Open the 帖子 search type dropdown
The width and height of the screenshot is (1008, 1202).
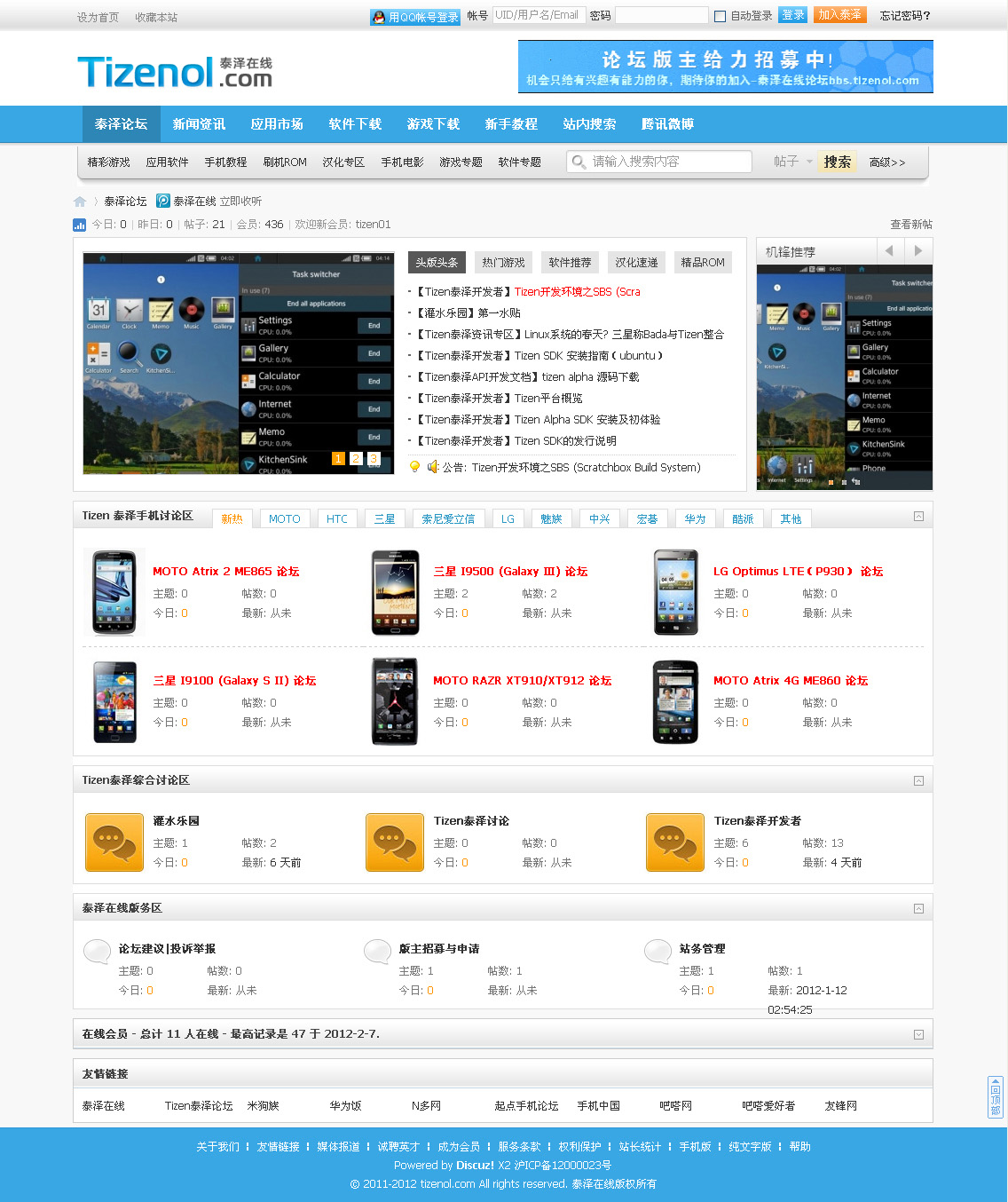(x=792, y=162)
